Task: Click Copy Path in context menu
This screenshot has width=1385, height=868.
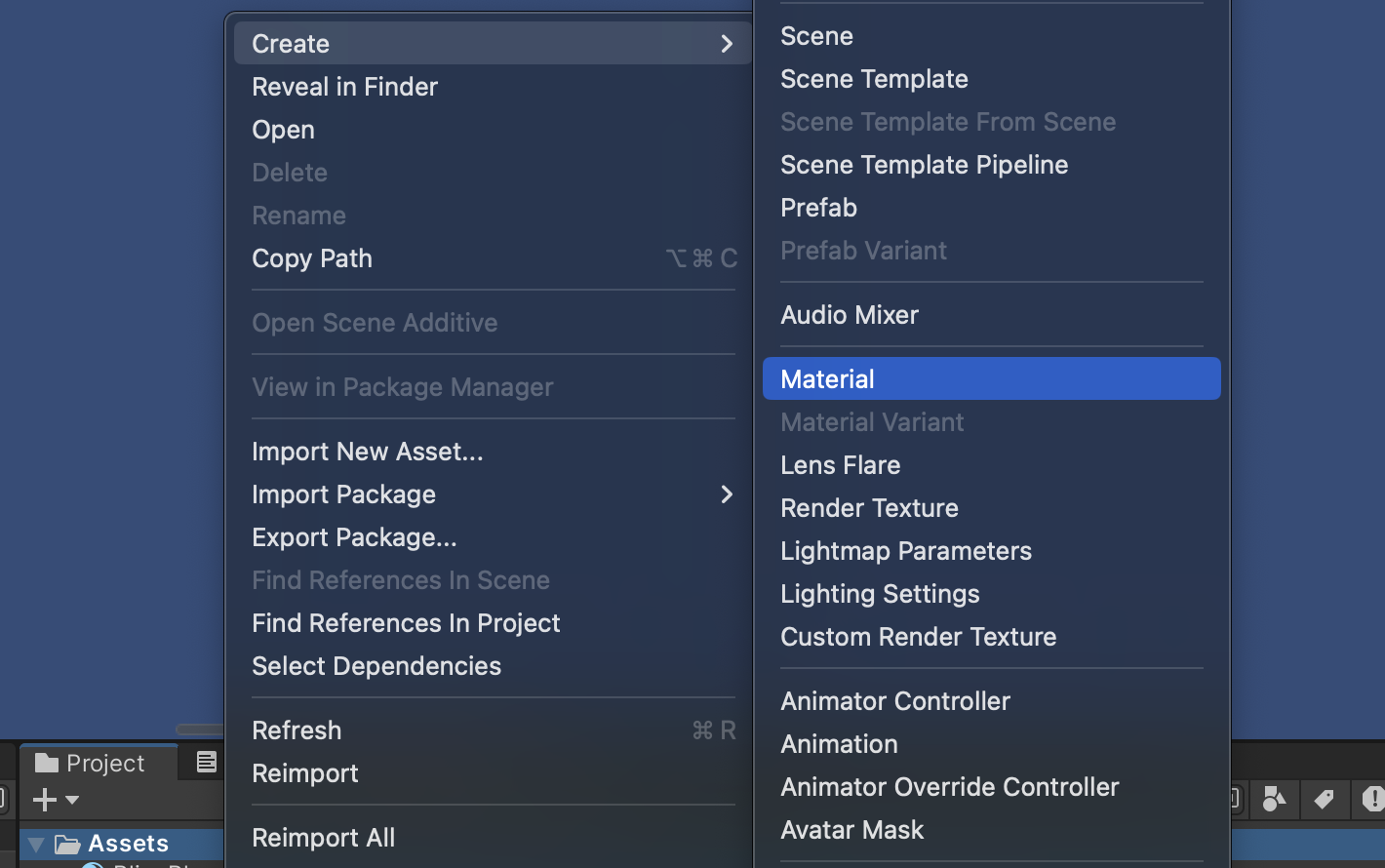Action: 312,258
